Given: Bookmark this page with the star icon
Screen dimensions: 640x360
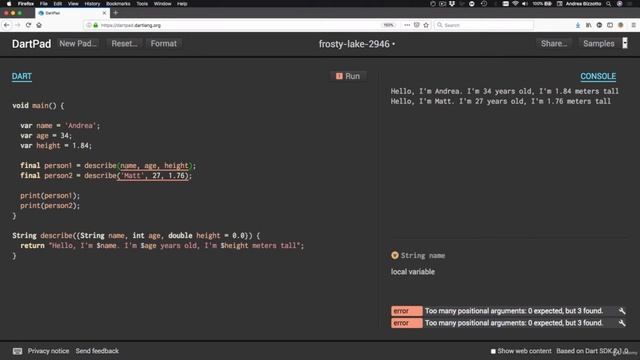Looking at the screenshot, I should 426,25.
